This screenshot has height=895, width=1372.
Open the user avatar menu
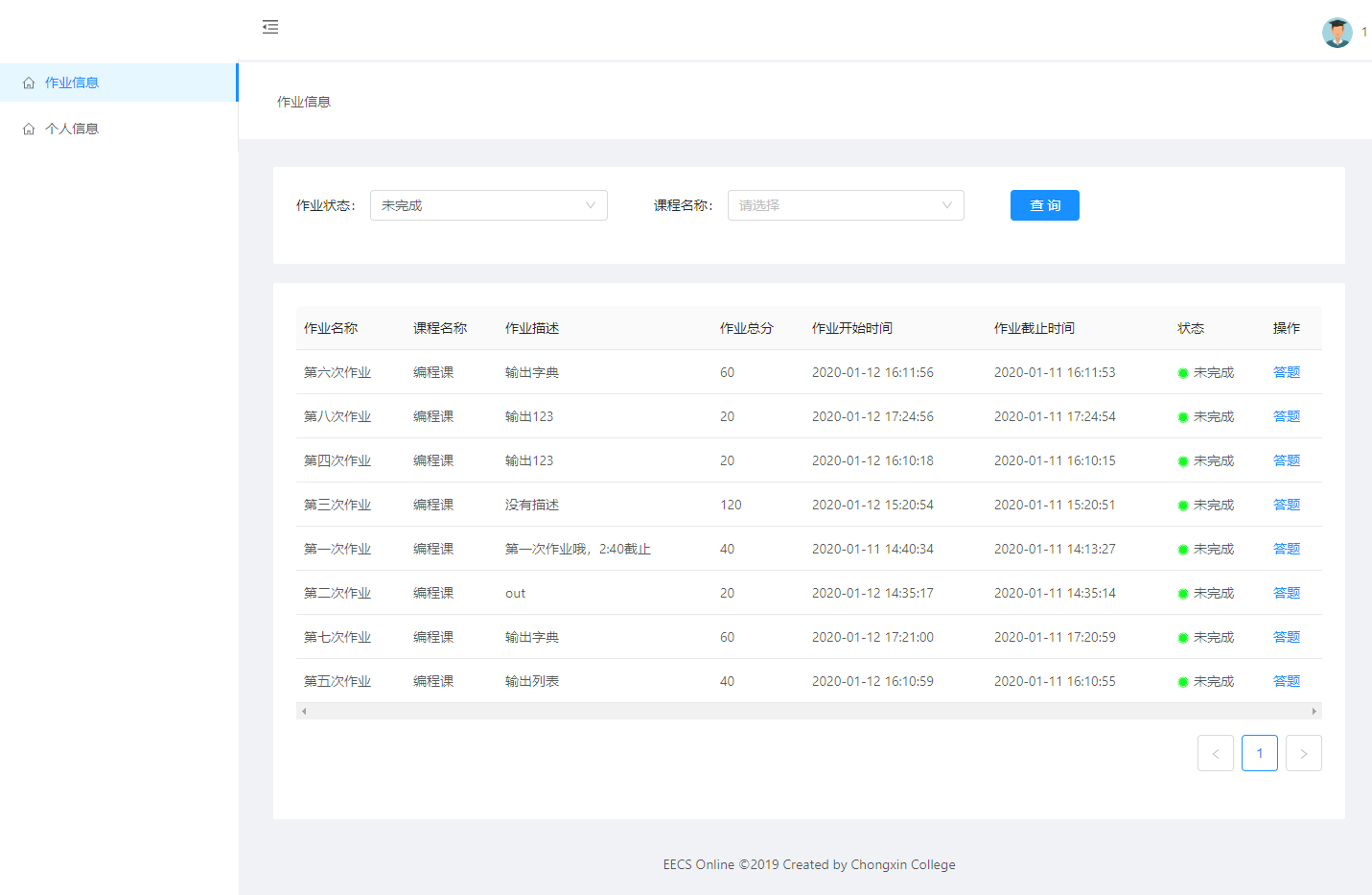click(x=1337, y=32)
